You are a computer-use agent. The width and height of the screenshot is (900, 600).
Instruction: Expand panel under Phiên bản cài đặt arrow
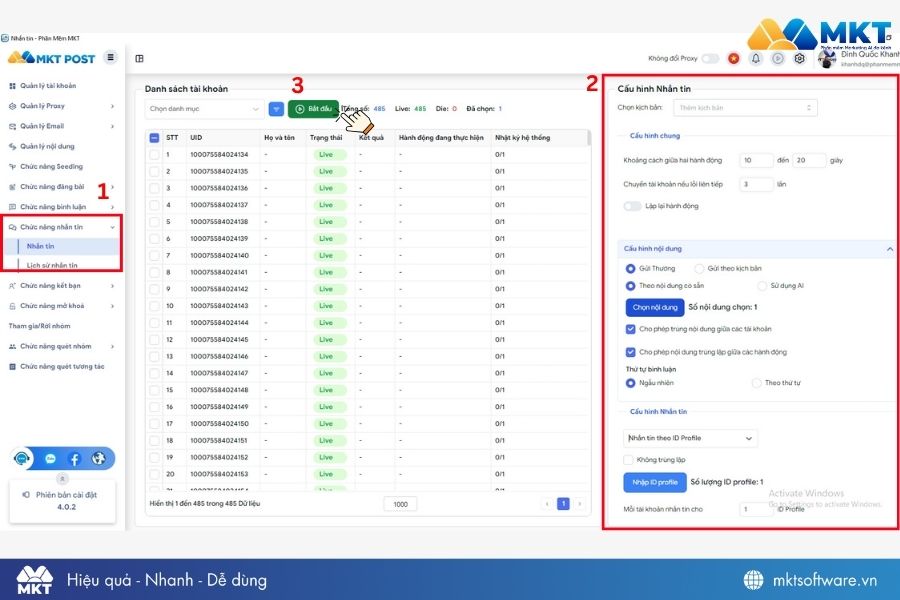[62, 478]
